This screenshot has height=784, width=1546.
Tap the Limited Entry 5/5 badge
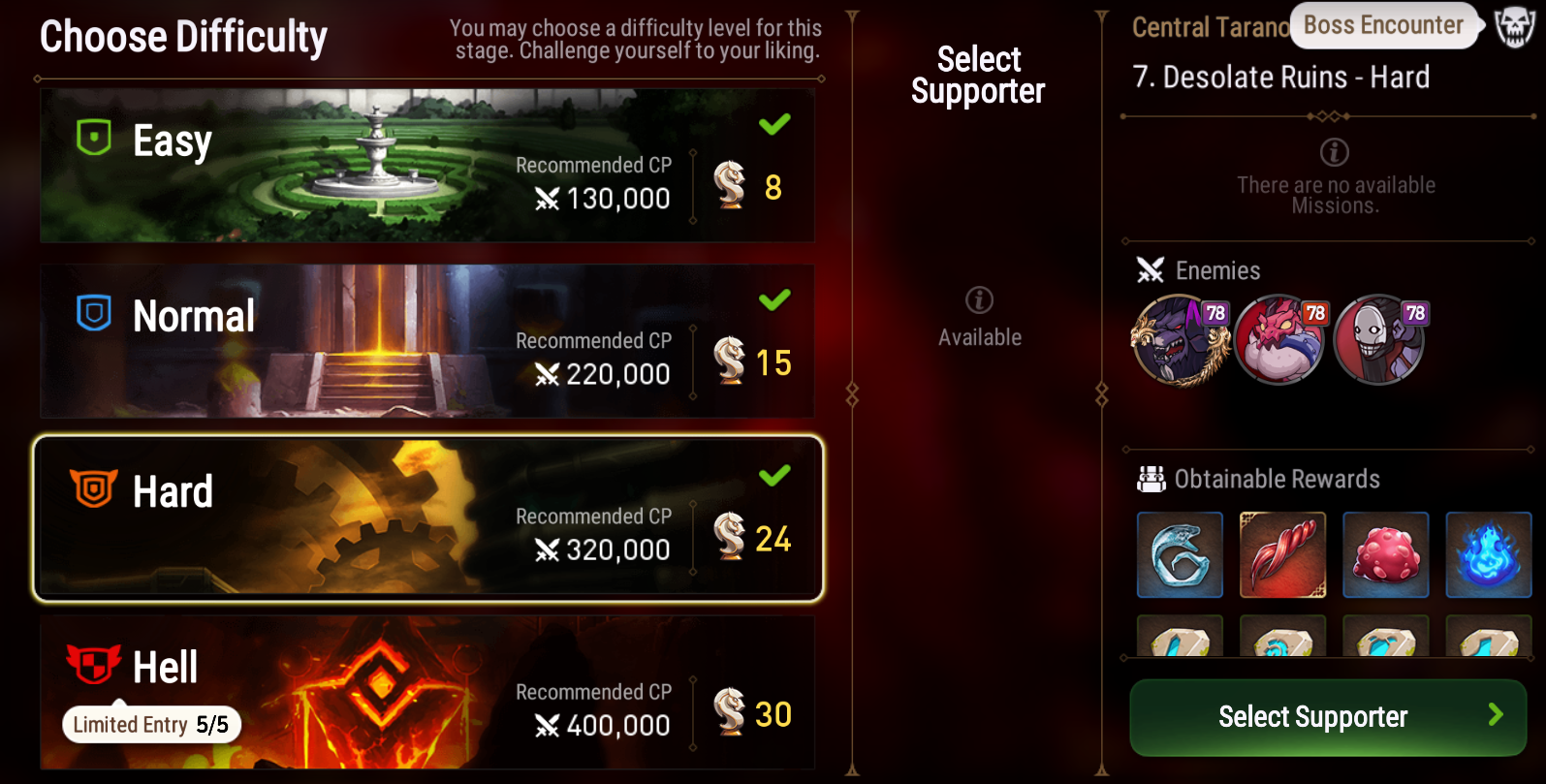tap(152, 724)
